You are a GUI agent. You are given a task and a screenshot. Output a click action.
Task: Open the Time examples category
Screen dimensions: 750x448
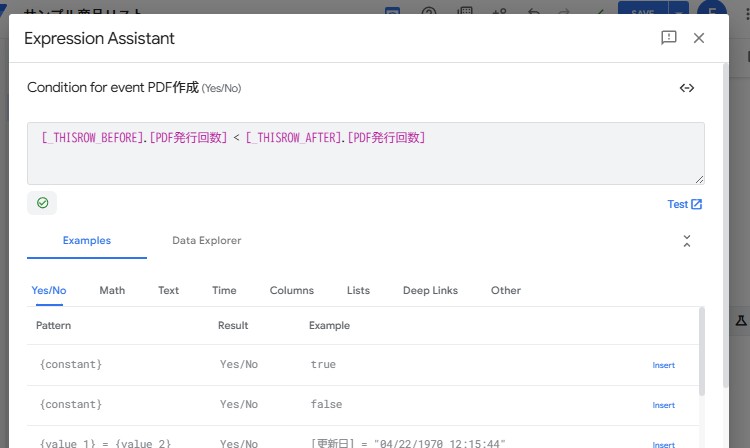[224, 291]
